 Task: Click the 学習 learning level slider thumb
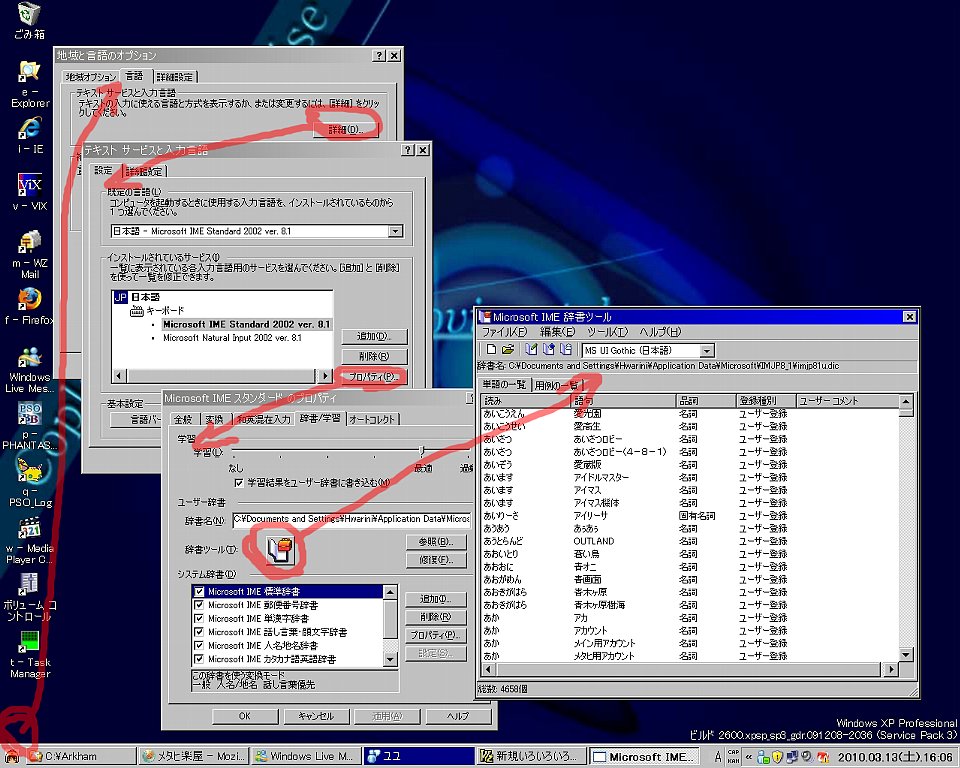tap(421, 452)
